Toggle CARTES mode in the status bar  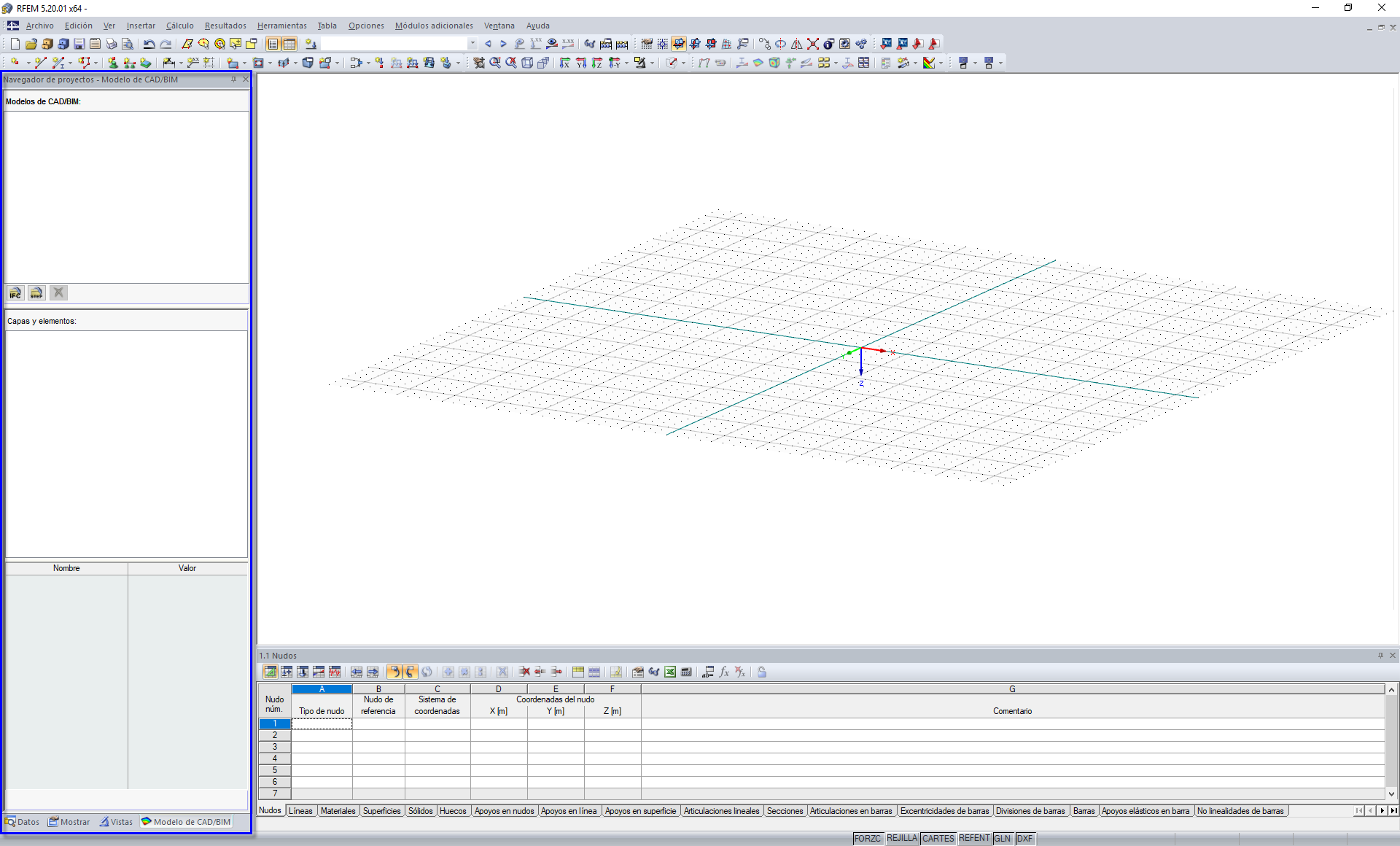[x=938, y=838]
